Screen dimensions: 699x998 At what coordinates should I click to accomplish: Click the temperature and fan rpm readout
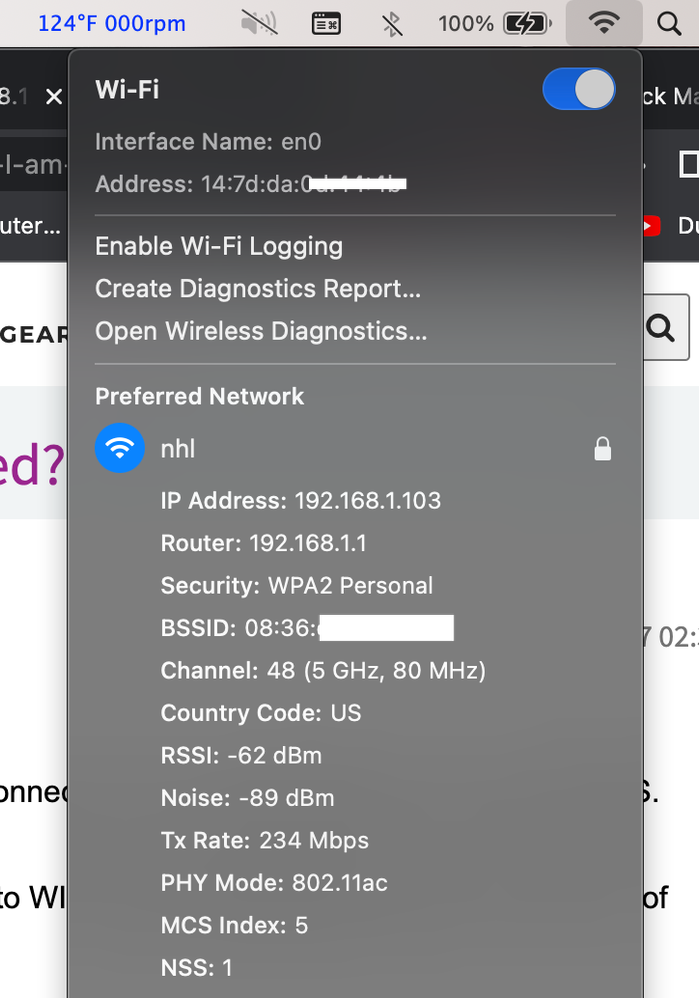tap(112, 23)
